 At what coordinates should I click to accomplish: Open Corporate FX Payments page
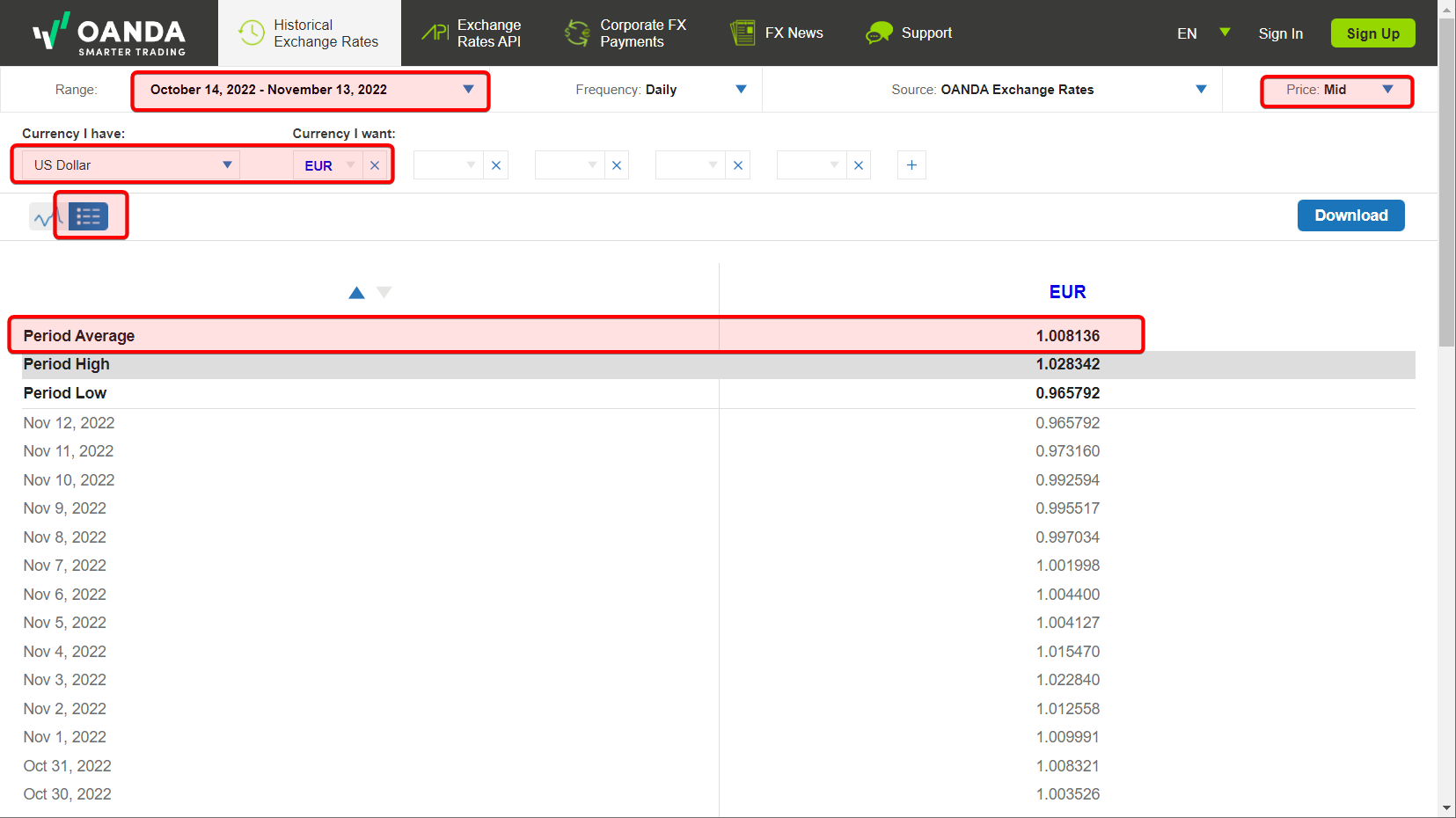pyautogui.click(x=626, y=33)
